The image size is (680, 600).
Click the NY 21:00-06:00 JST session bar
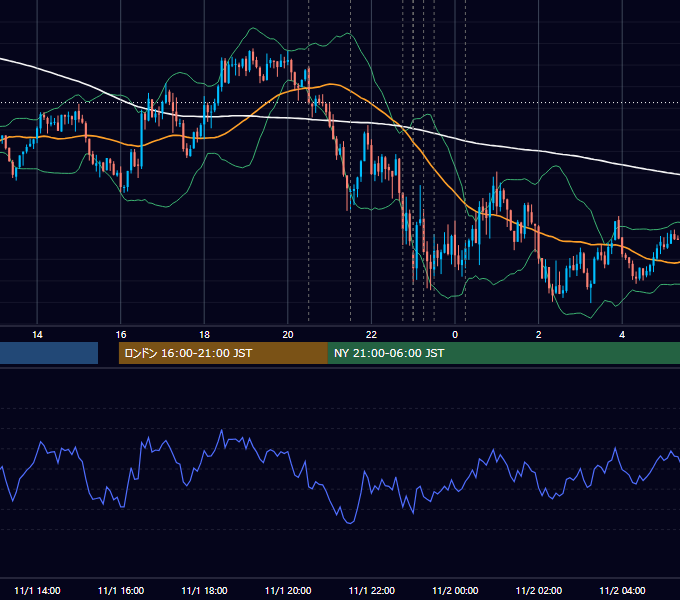(503, 353)
